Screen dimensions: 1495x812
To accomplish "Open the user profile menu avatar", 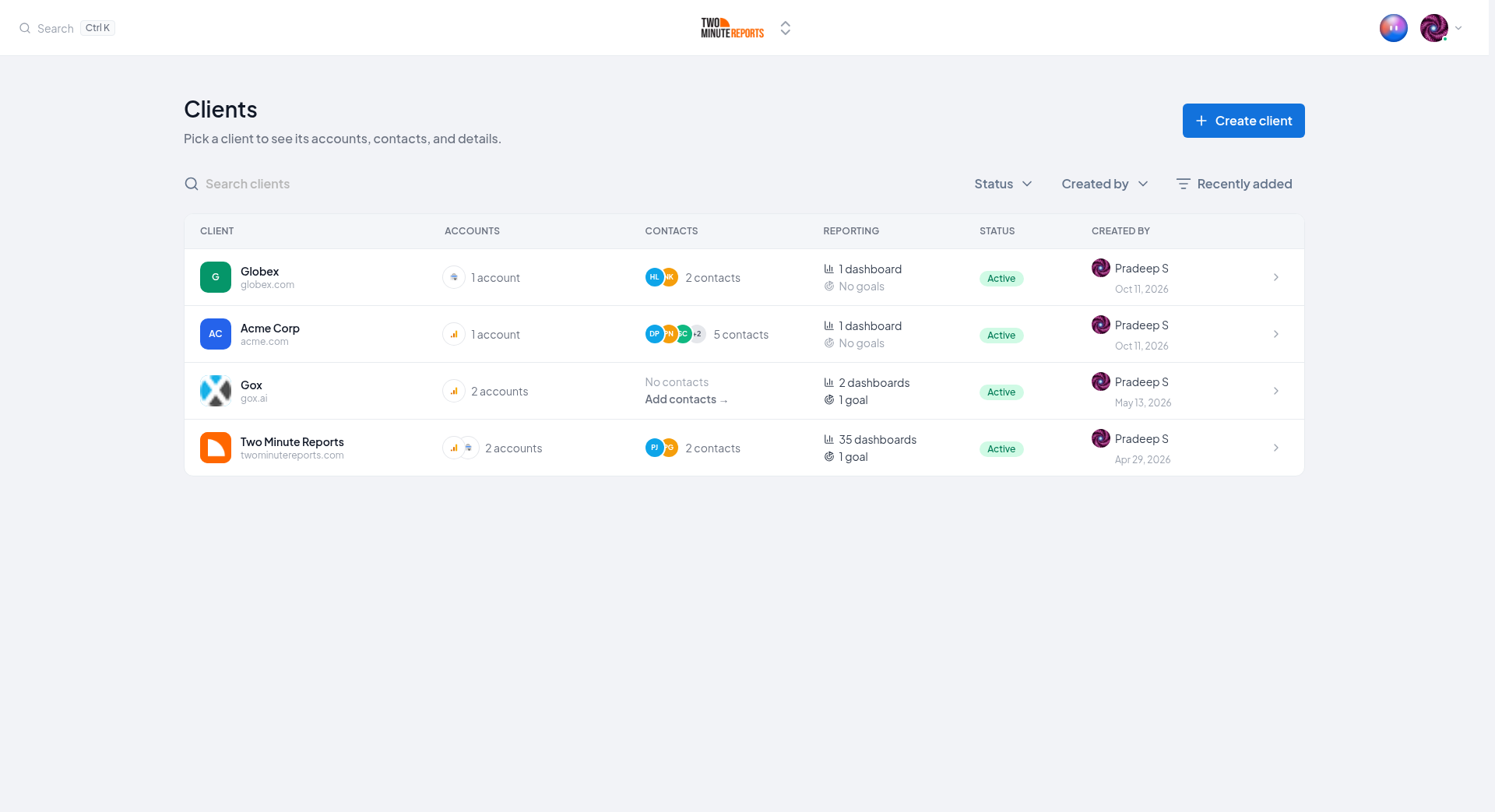I will (x=1434, y=28).
